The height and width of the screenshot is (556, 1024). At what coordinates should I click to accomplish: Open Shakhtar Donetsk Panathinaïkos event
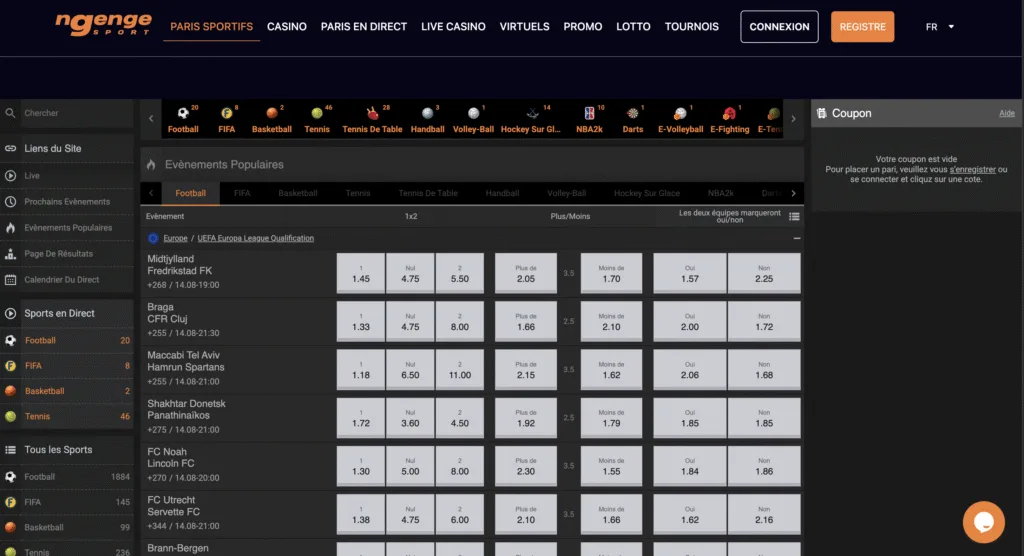pos(187,410)
